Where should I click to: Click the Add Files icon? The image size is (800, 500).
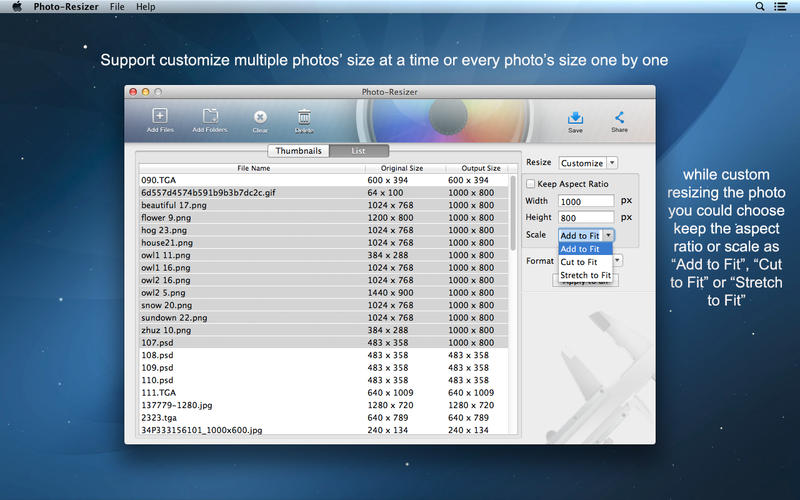[x=160, y=117]
